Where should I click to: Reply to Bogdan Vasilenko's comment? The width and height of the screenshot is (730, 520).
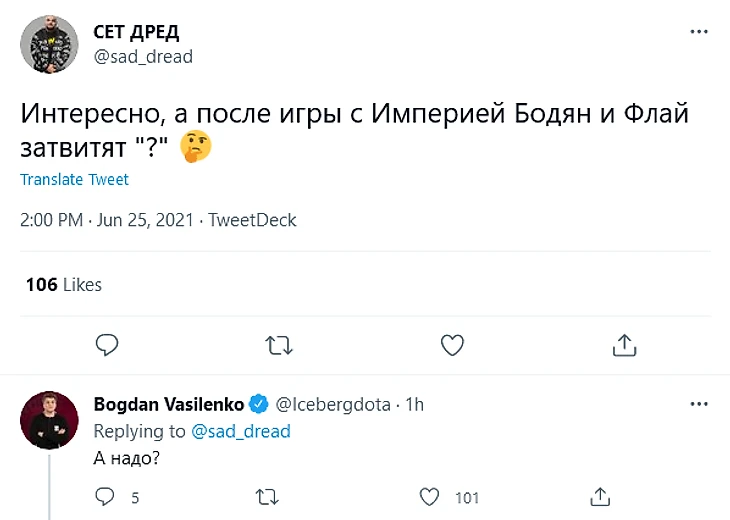[105, 497]
